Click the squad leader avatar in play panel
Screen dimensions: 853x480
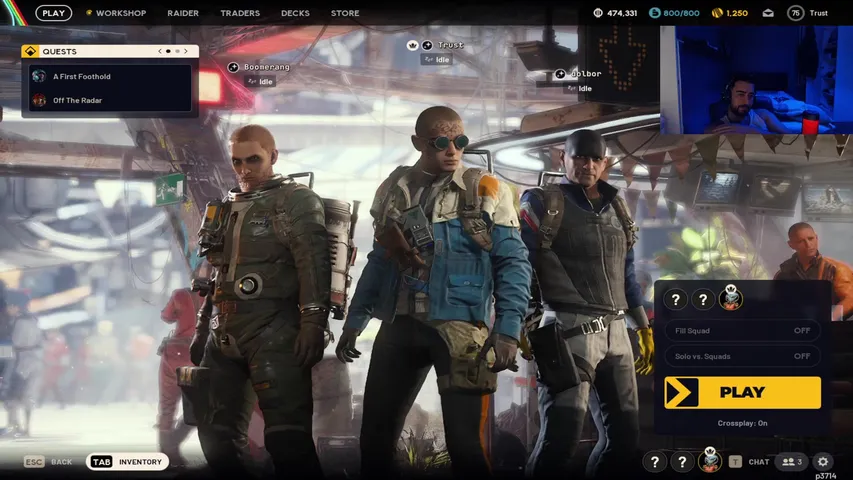point(731,298)
